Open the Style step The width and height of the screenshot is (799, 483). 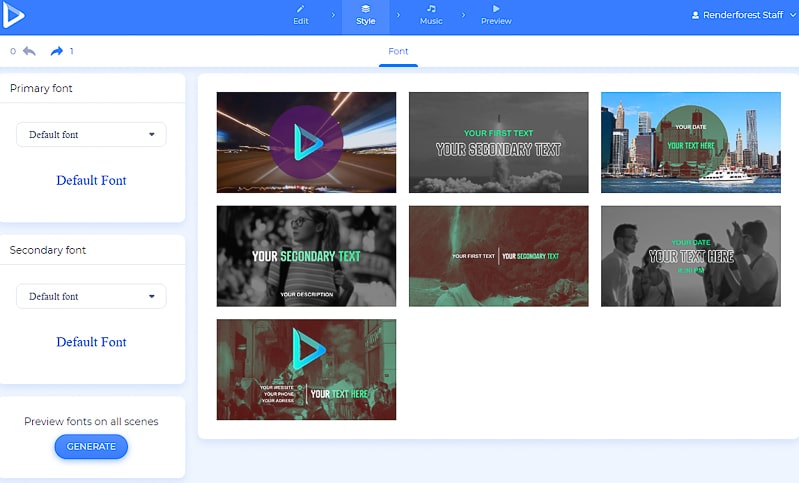coord(365,15)
